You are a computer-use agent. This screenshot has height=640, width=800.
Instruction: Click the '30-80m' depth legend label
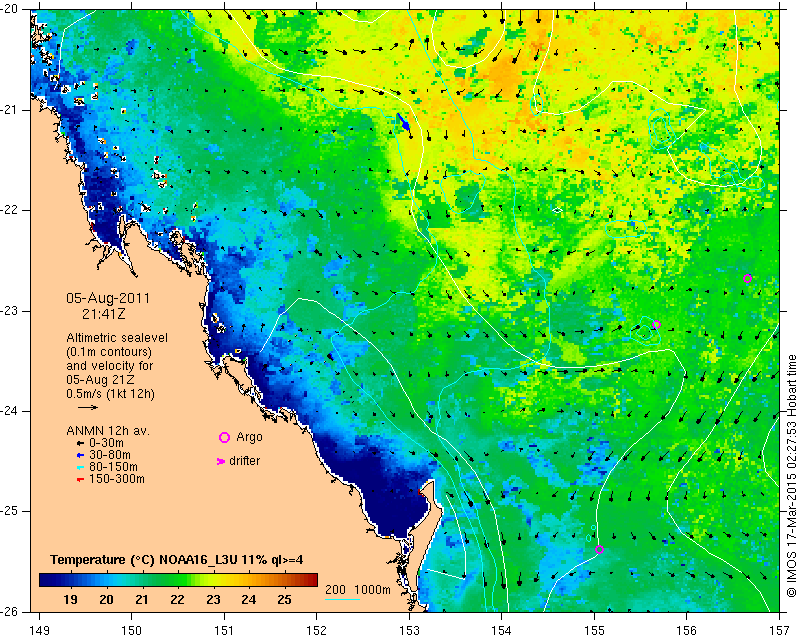point(110,455)
